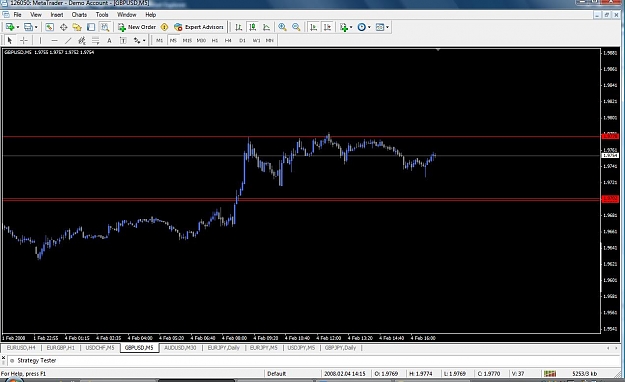The width and height of the screenshot is (625, 382).
Task: Open the Window menu
Action: point(127,15)
